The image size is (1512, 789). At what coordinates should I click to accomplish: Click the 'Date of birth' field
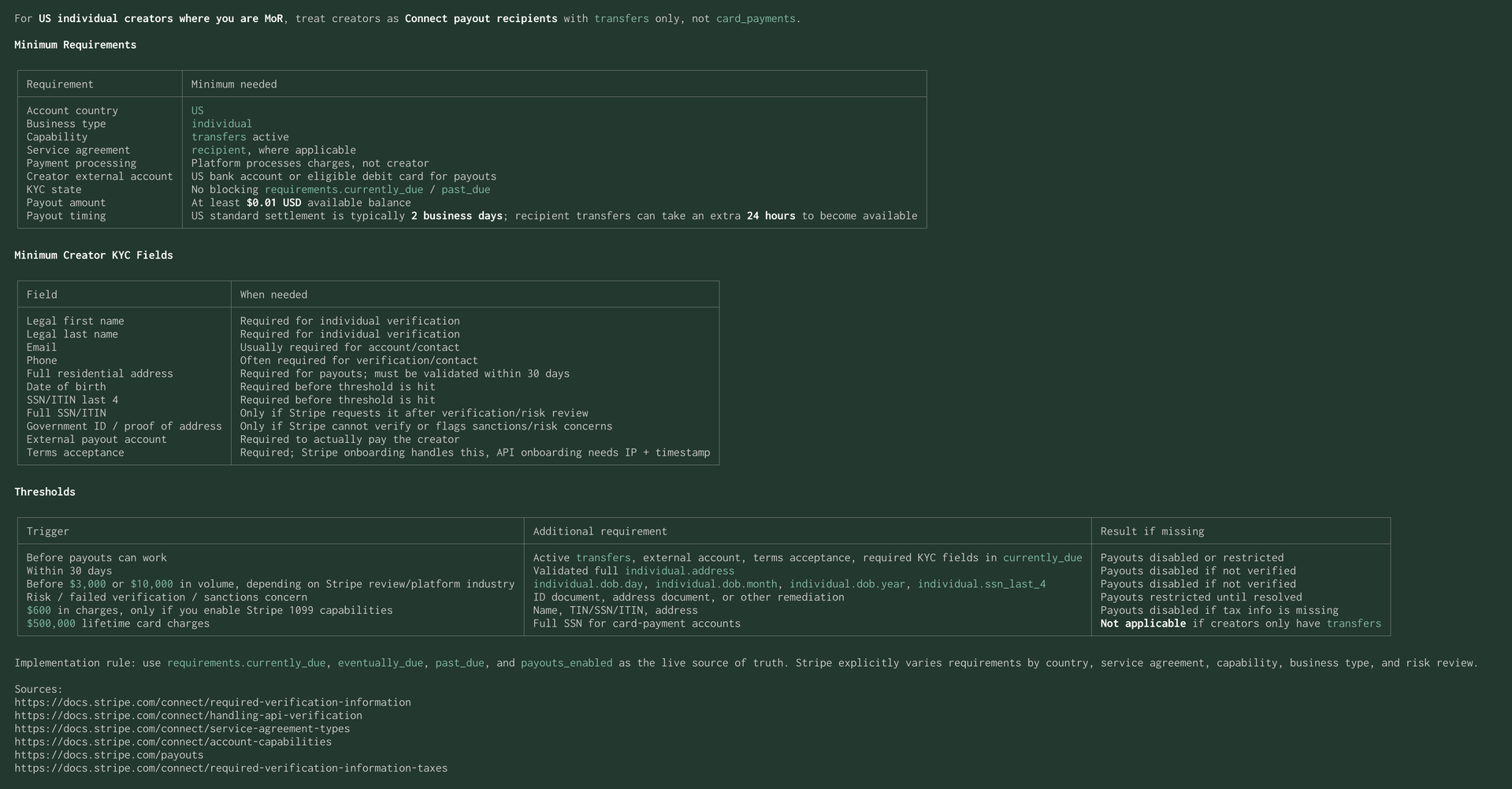tap(66, 387)
